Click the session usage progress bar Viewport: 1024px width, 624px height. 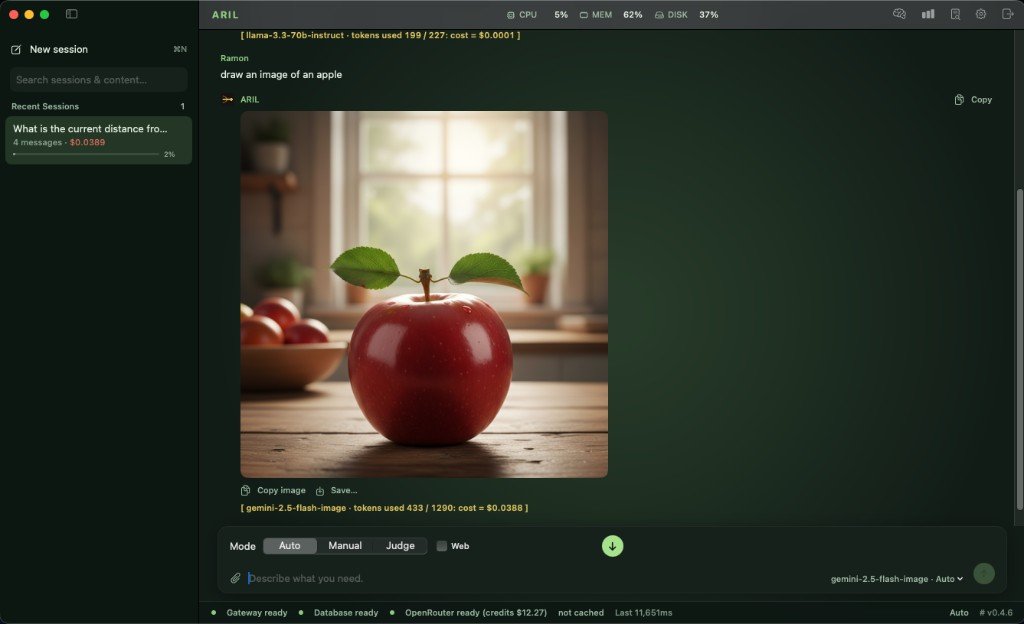pos(86,155)
